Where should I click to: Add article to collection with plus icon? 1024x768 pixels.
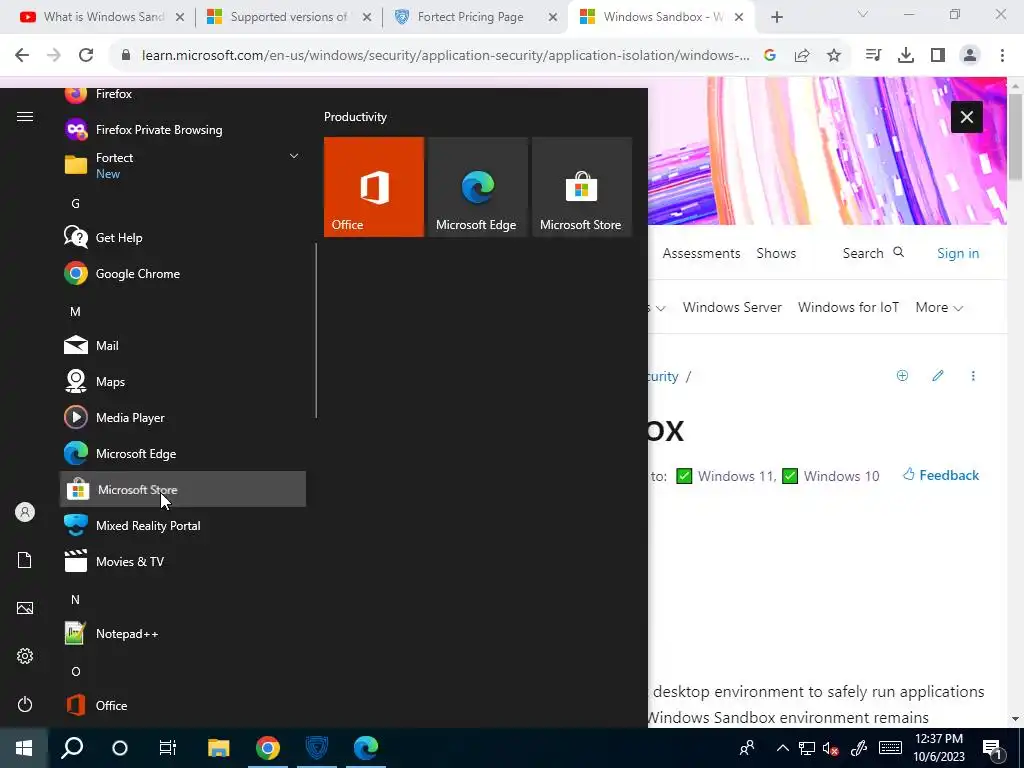point(902,376)
